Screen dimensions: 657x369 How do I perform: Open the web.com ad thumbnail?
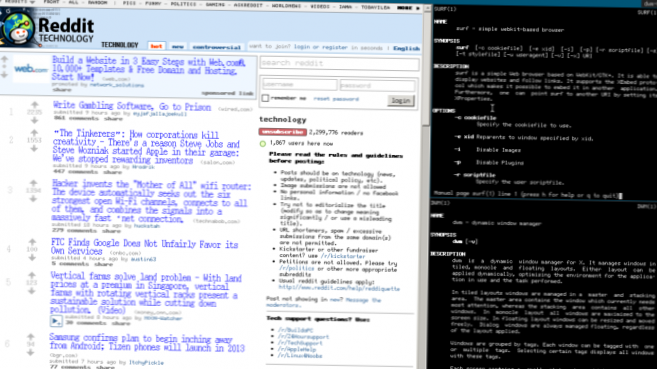[31, 69]
